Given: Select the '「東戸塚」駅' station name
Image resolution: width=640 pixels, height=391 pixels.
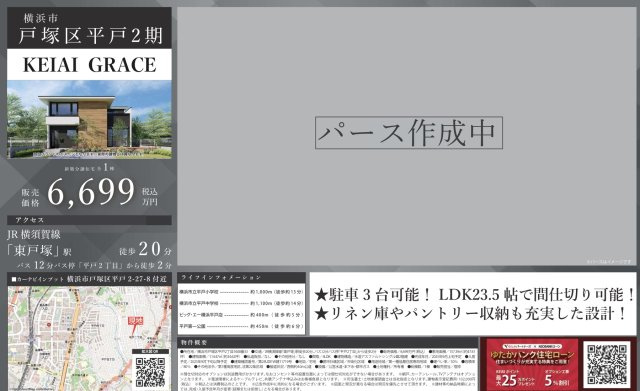Looking at the screenshot, I should click(x=39, y=251).
